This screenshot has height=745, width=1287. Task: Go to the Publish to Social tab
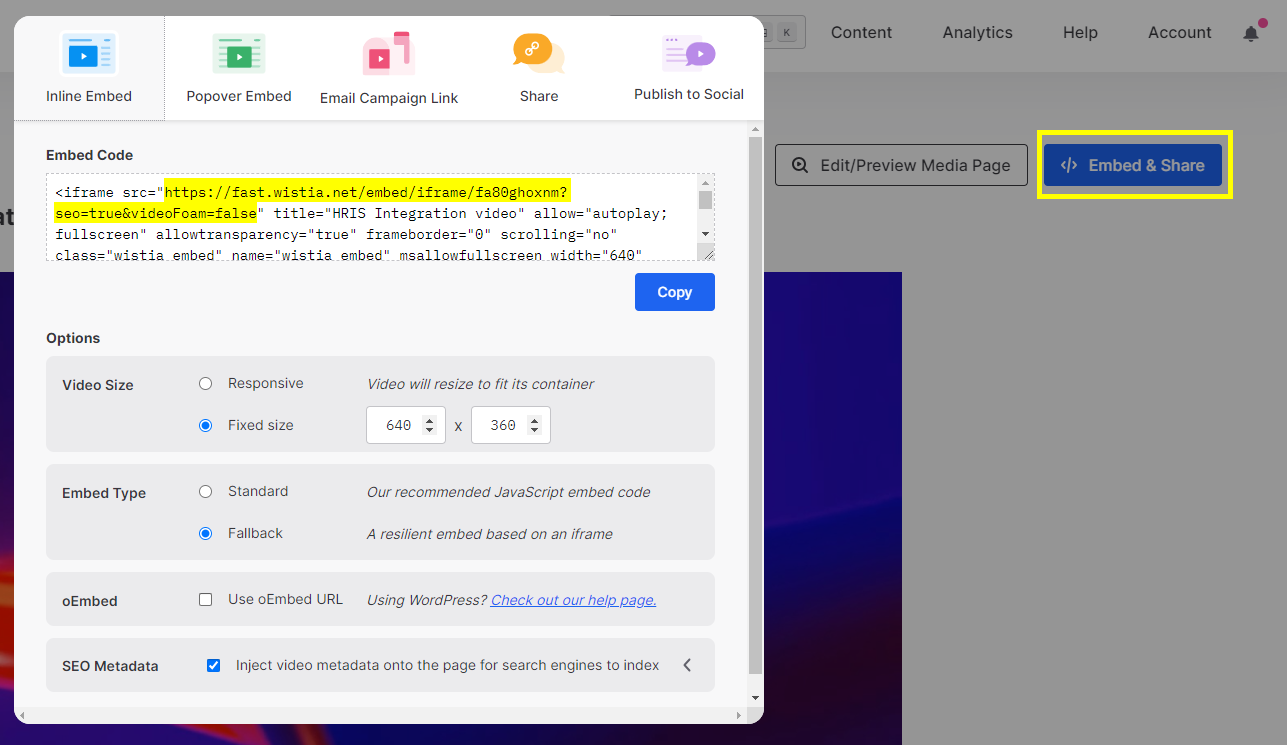(689, 68)
